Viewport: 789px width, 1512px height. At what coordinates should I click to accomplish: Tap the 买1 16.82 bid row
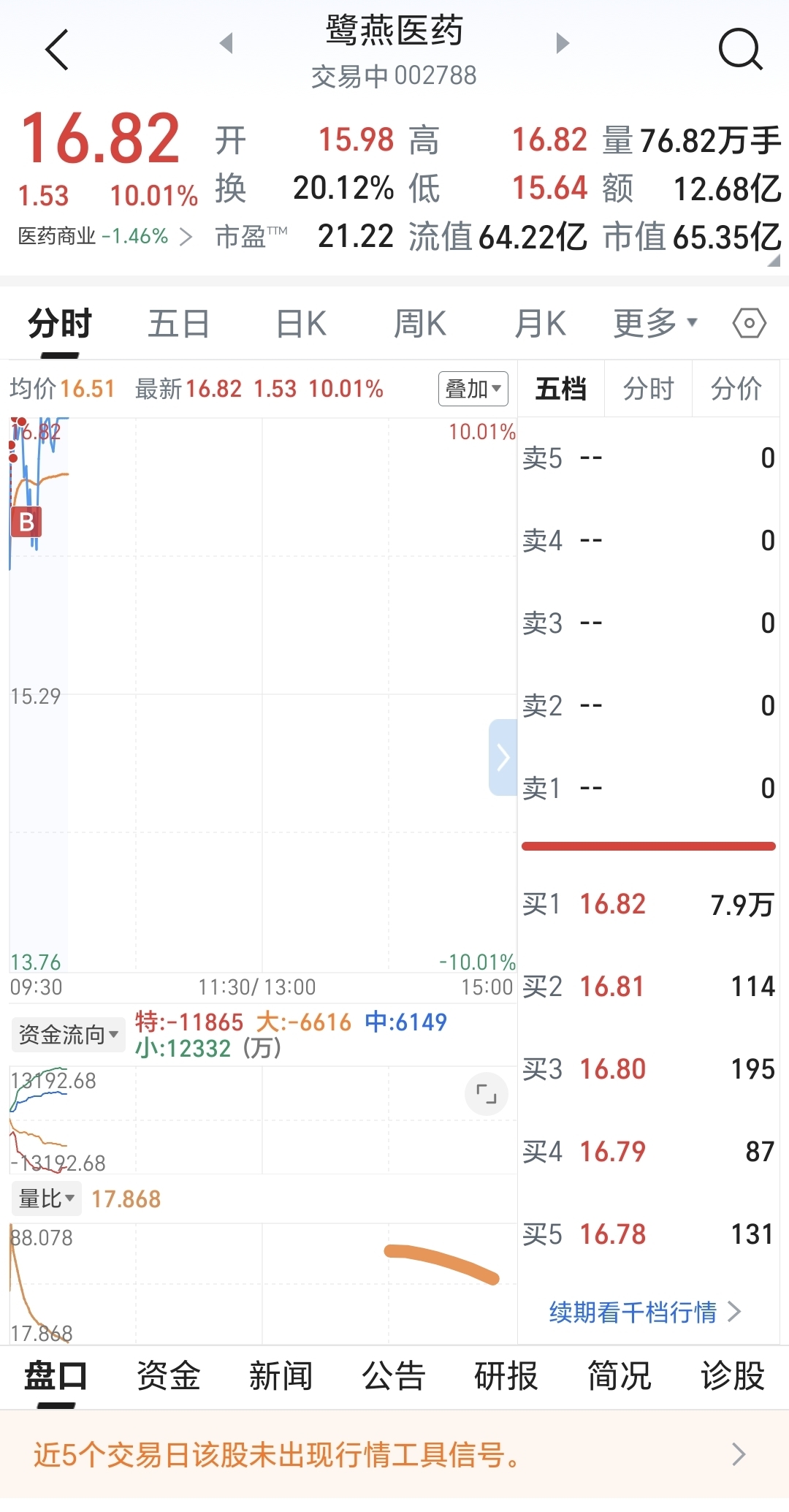pyautogui.click(x=648, y=905)
